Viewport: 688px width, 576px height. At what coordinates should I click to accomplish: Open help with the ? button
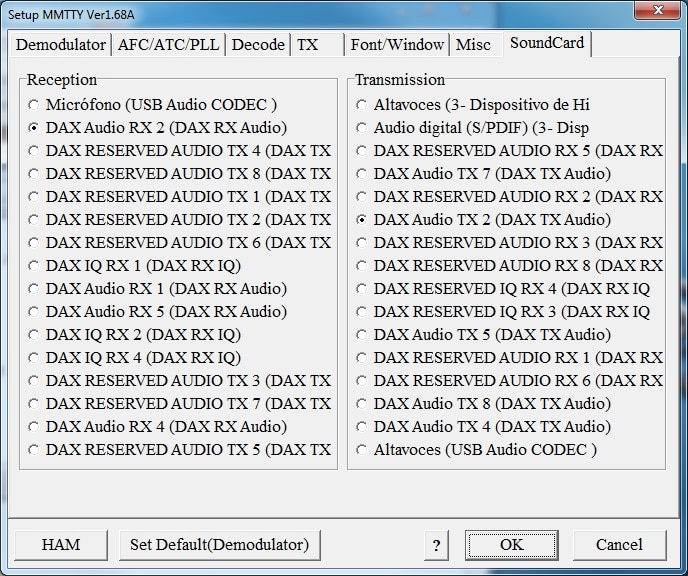[437, 545]
